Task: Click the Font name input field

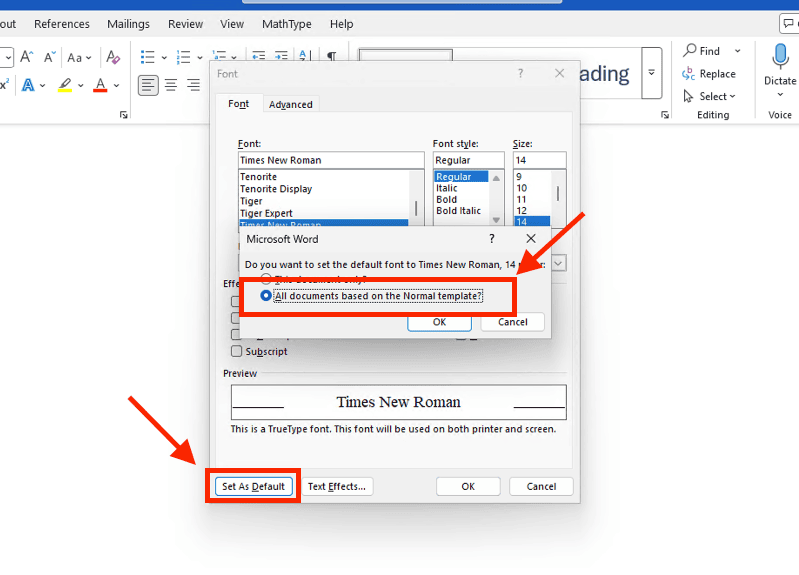Action: [331, 160]
